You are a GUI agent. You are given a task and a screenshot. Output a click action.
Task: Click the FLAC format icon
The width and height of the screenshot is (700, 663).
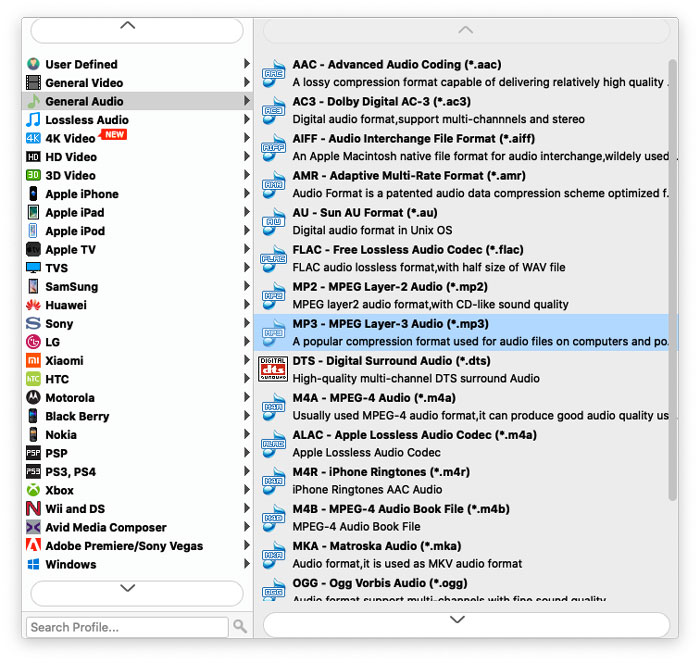coord(273,259)
